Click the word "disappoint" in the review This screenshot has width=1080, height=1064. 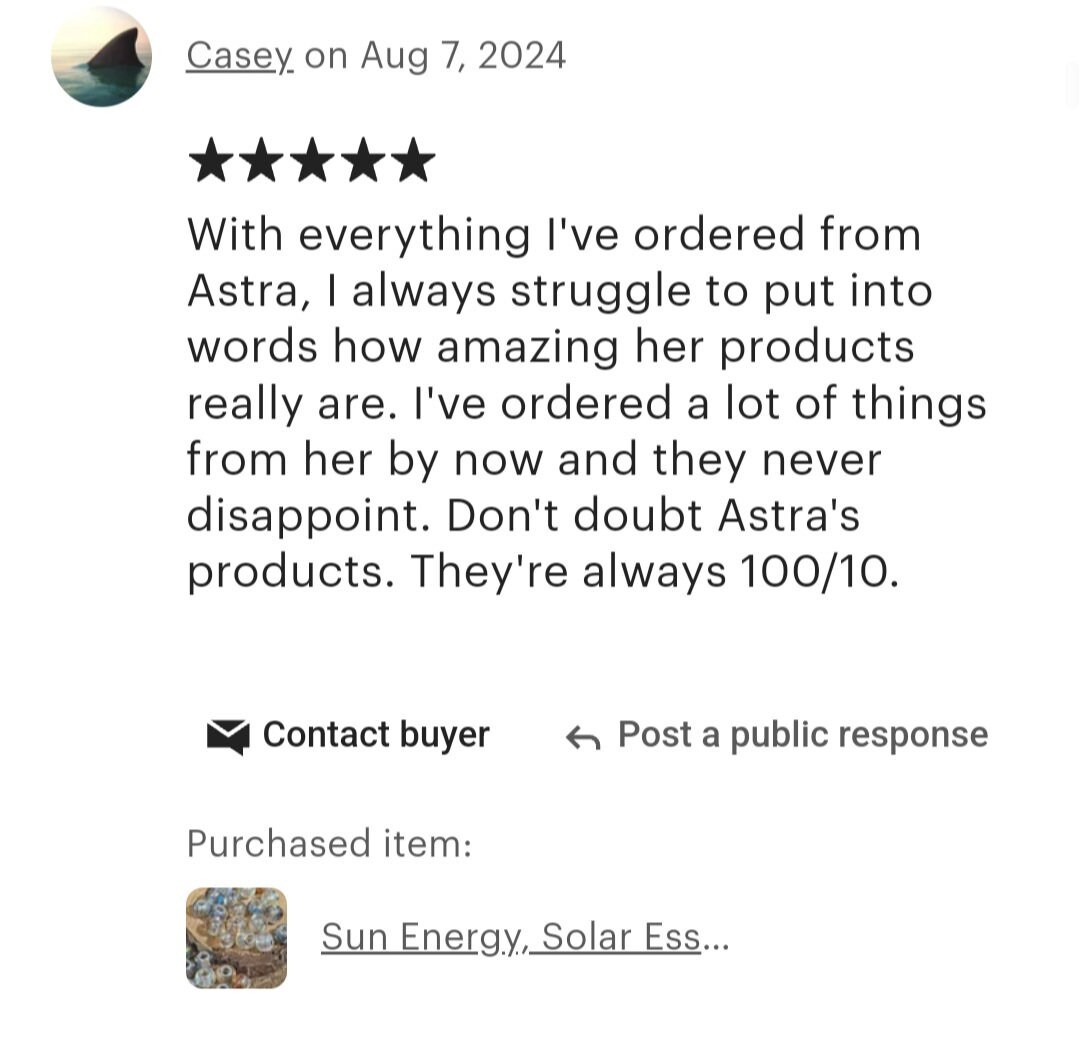click(x=303, y=517)
